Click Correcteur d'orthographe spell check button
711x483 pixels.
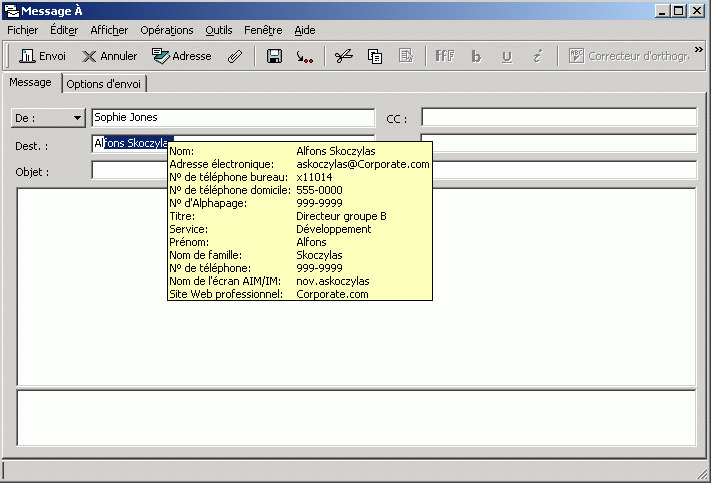point(629,56)
